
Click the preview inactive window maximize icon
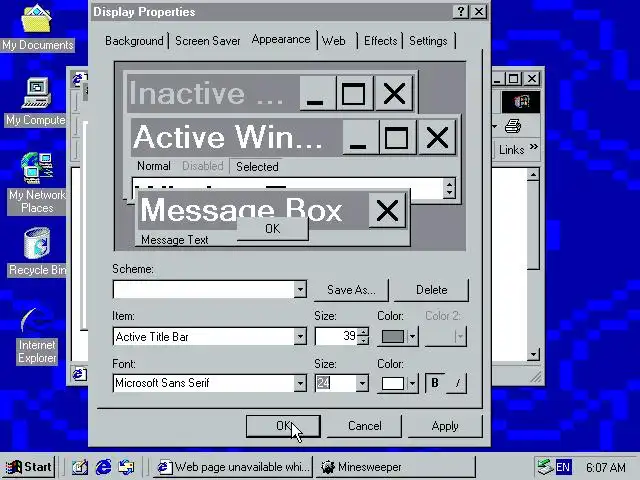(x=353, y=93)
